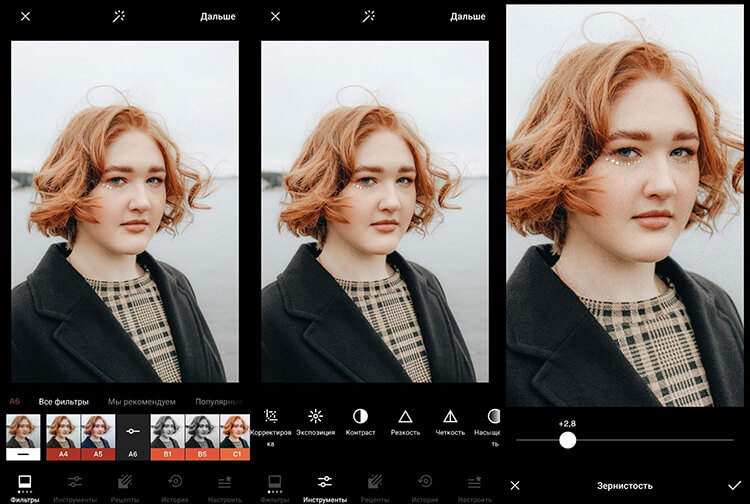Open the Crop/Adjust (Корректировка) tool
The image size is (750, 504).
coord(270,416)
